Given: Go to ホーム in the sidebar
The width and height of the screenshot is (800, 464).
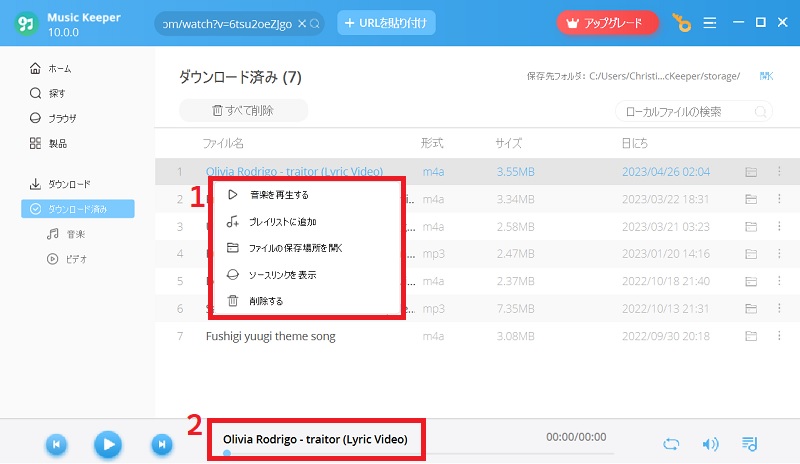Looking at the screenshot, I should pyautogui.click(x=51, y=68).
